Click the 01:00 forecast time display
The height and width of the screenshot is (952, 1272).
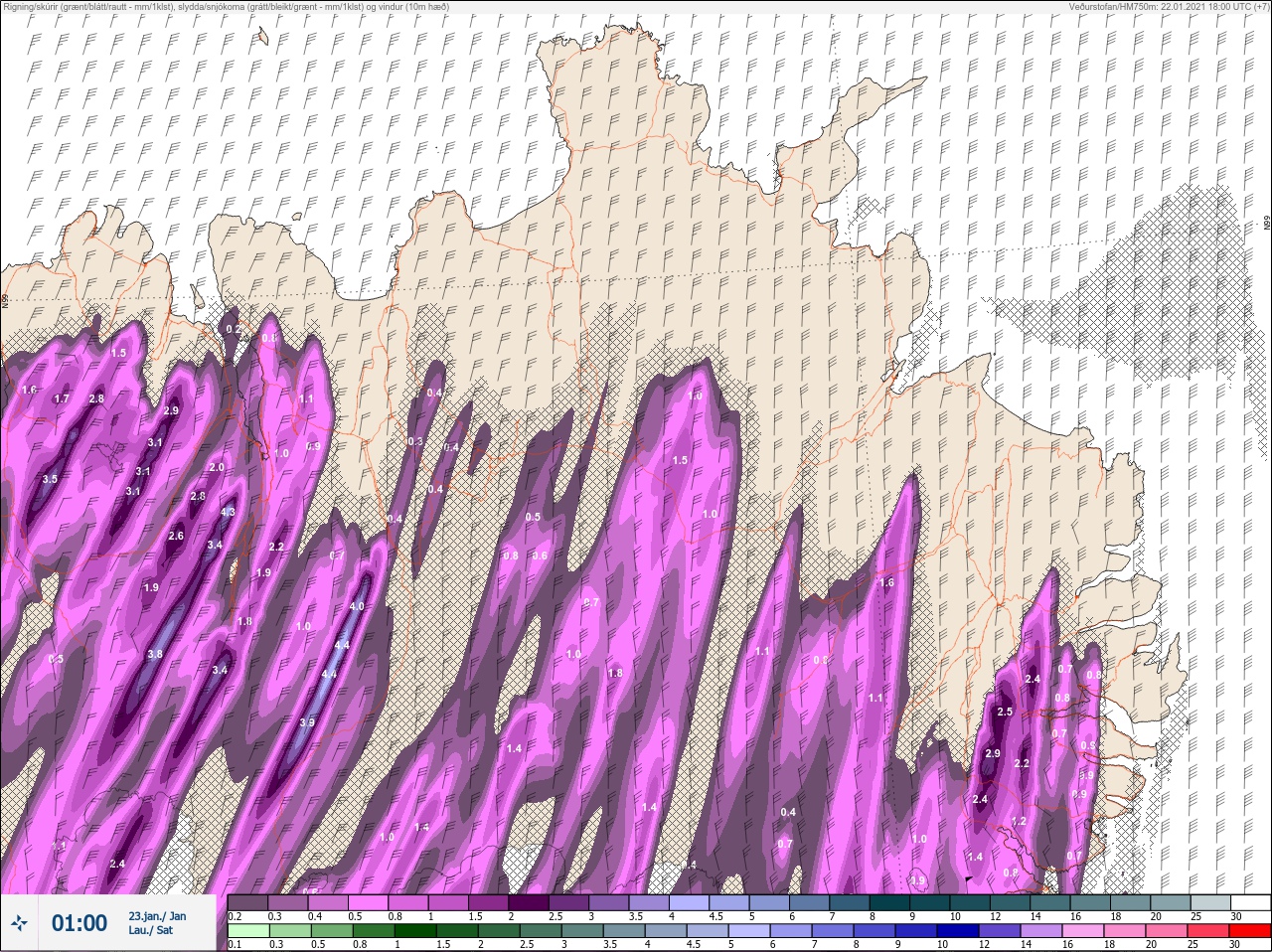pyautogui.click(x=79, y=923)
